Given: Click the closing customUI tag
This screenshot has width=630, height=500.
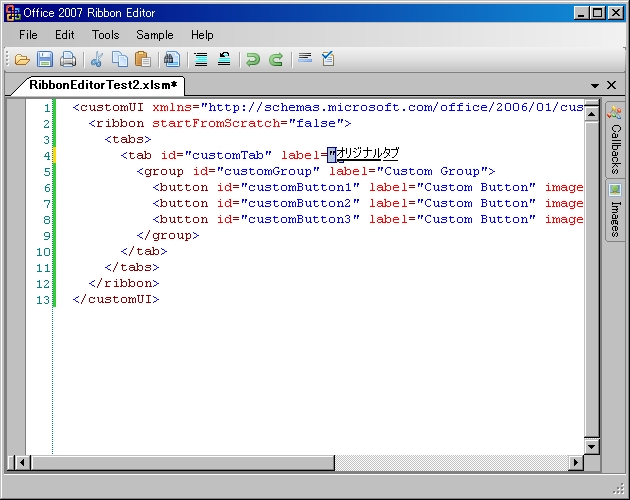Looking at the screenshot, I should pyautogui.click(x=116, y=300).
